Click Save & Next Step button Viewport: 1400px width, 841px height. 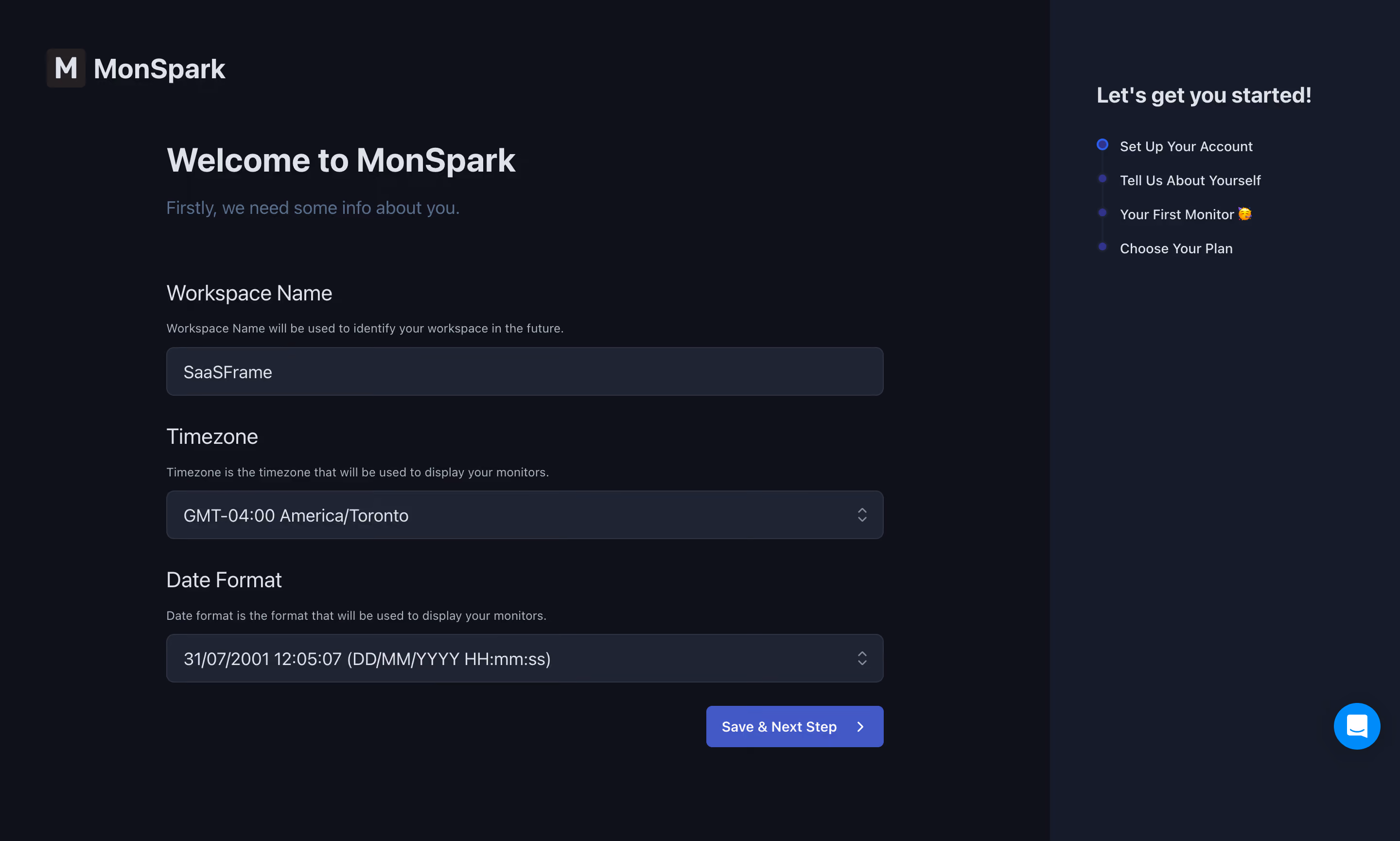[x=794, y=727]
